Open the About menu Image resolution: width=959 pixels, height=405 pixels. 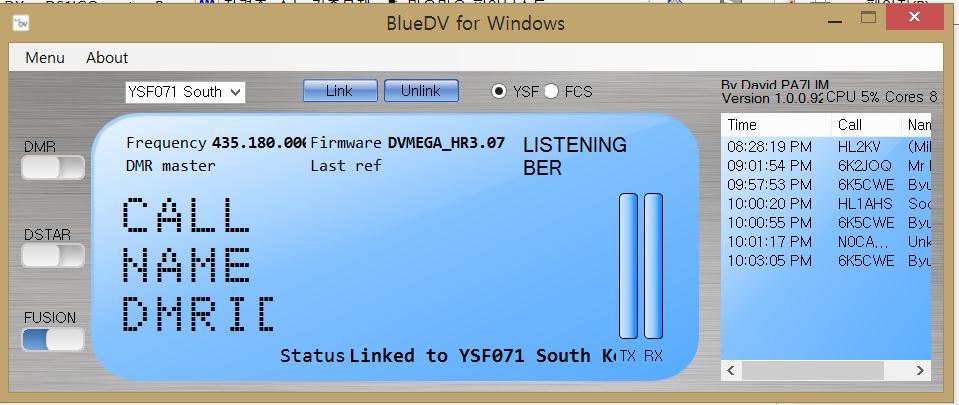[107, 58]
